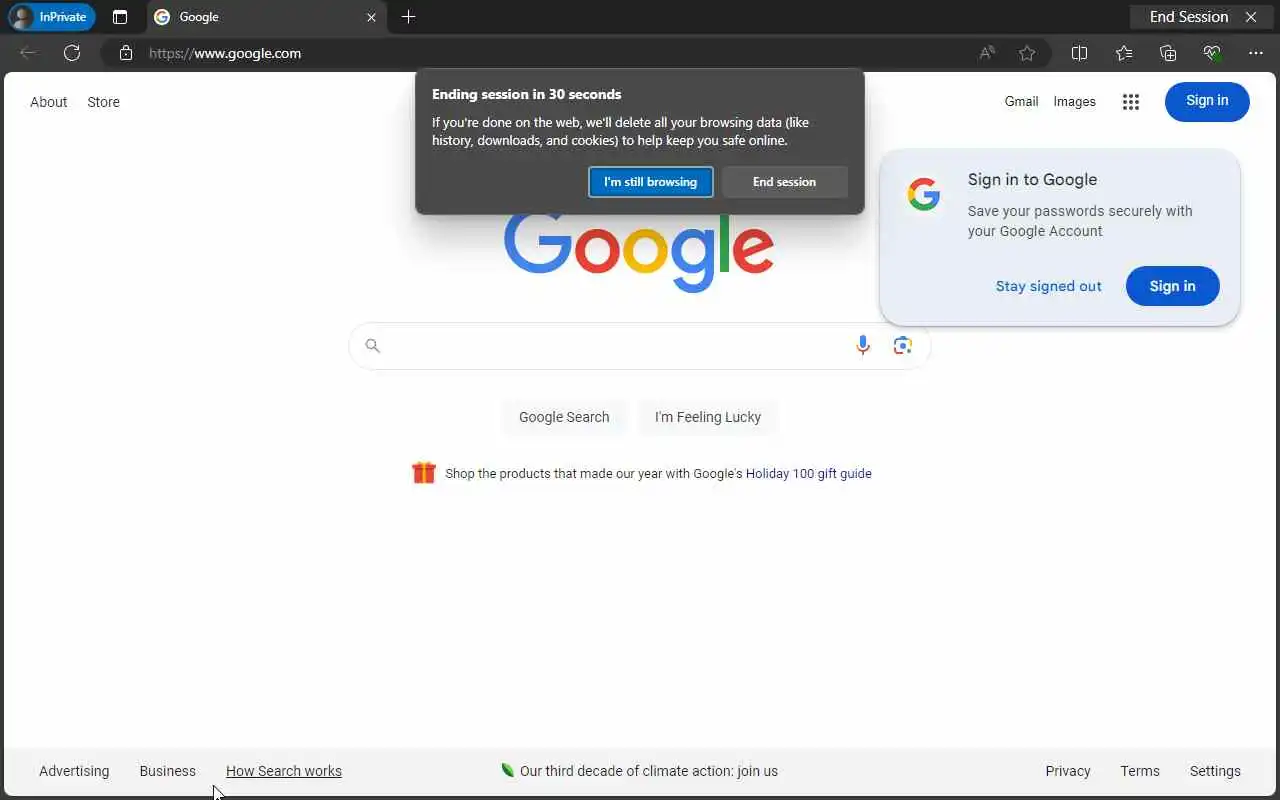Click the gift box icon

point(424,472)
